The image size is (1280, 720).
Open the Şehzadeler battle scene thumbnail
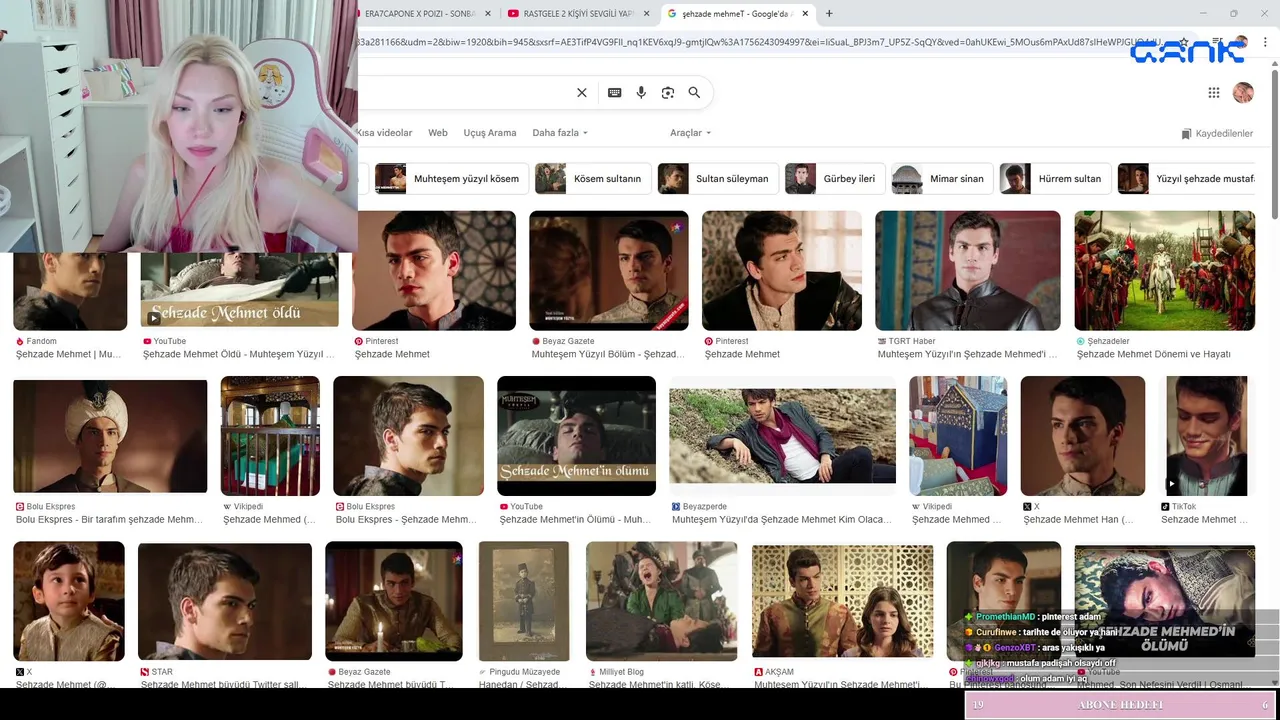coord(1165,270)
